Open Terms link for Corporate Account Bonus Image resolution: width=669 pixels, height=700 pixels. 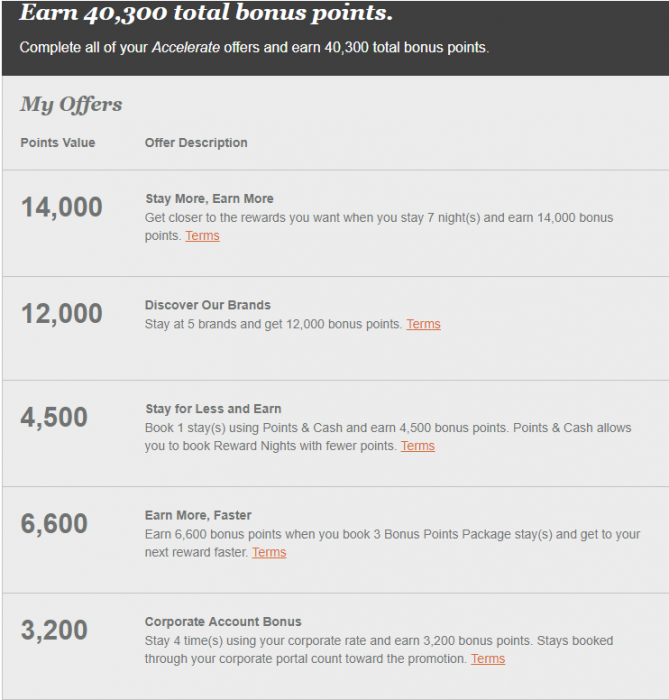pyautogui.click(x=488, y=659)
